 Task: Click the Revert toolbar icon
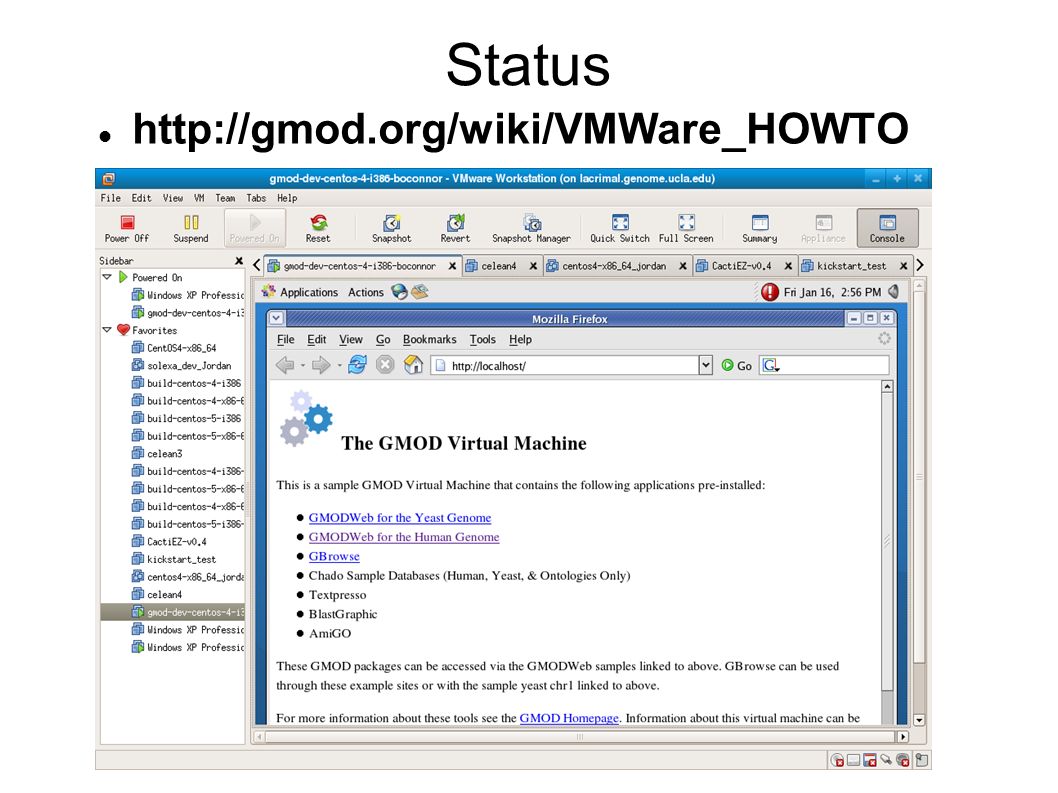[x=455, y=228]
